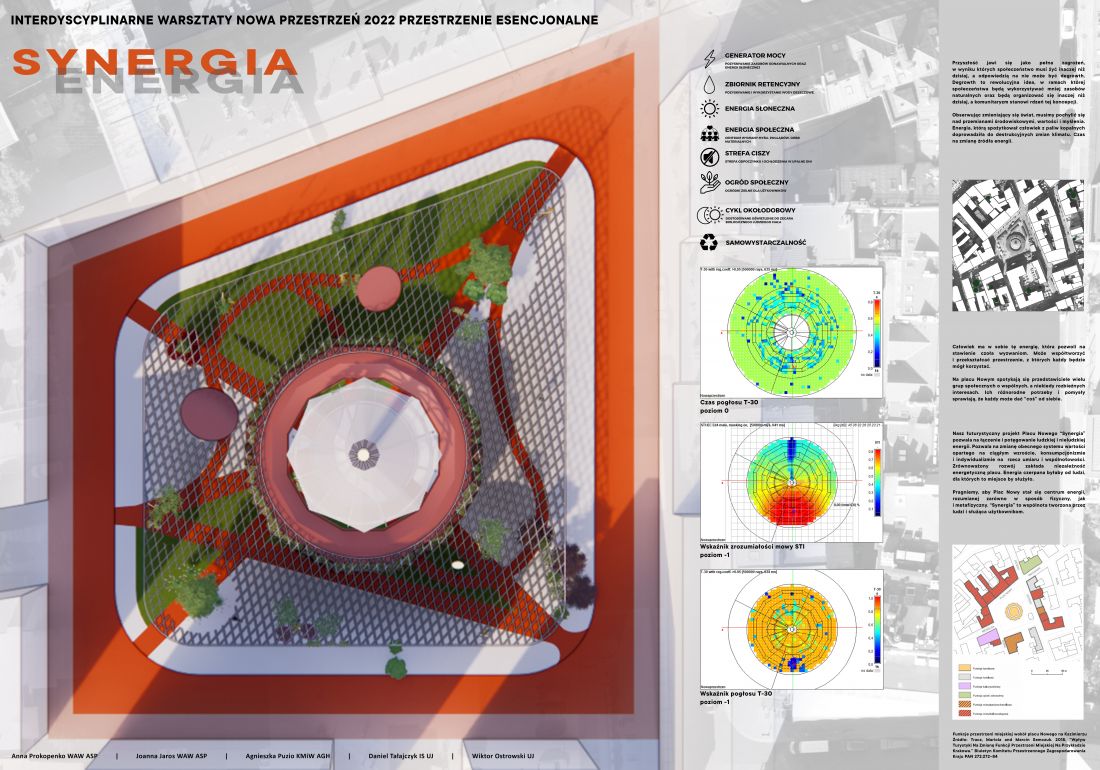Select the ENERGIA SPOŁECZNA label
Screen dimensions: 1100x770
[x=760, y=130]
